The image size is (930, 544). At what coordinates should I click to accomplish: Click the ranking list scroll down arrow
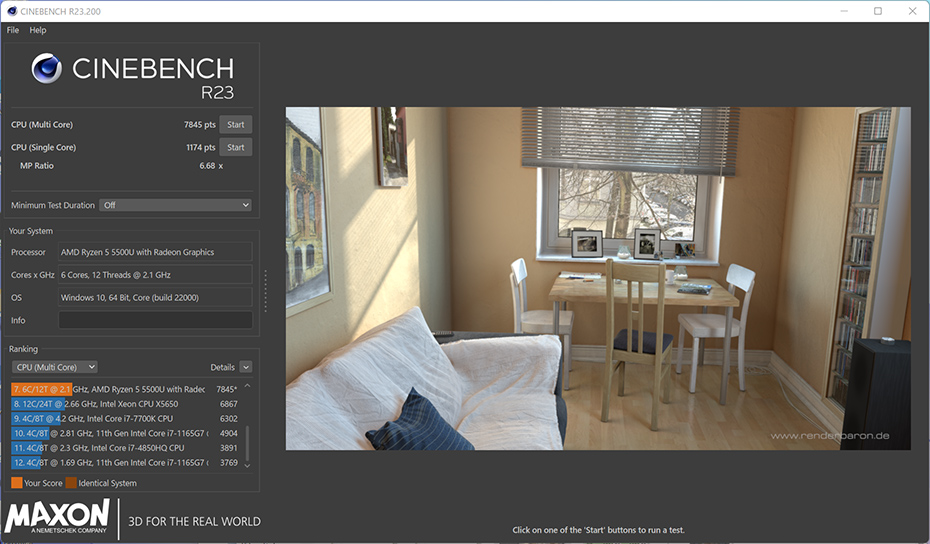(x=247, y=466)
